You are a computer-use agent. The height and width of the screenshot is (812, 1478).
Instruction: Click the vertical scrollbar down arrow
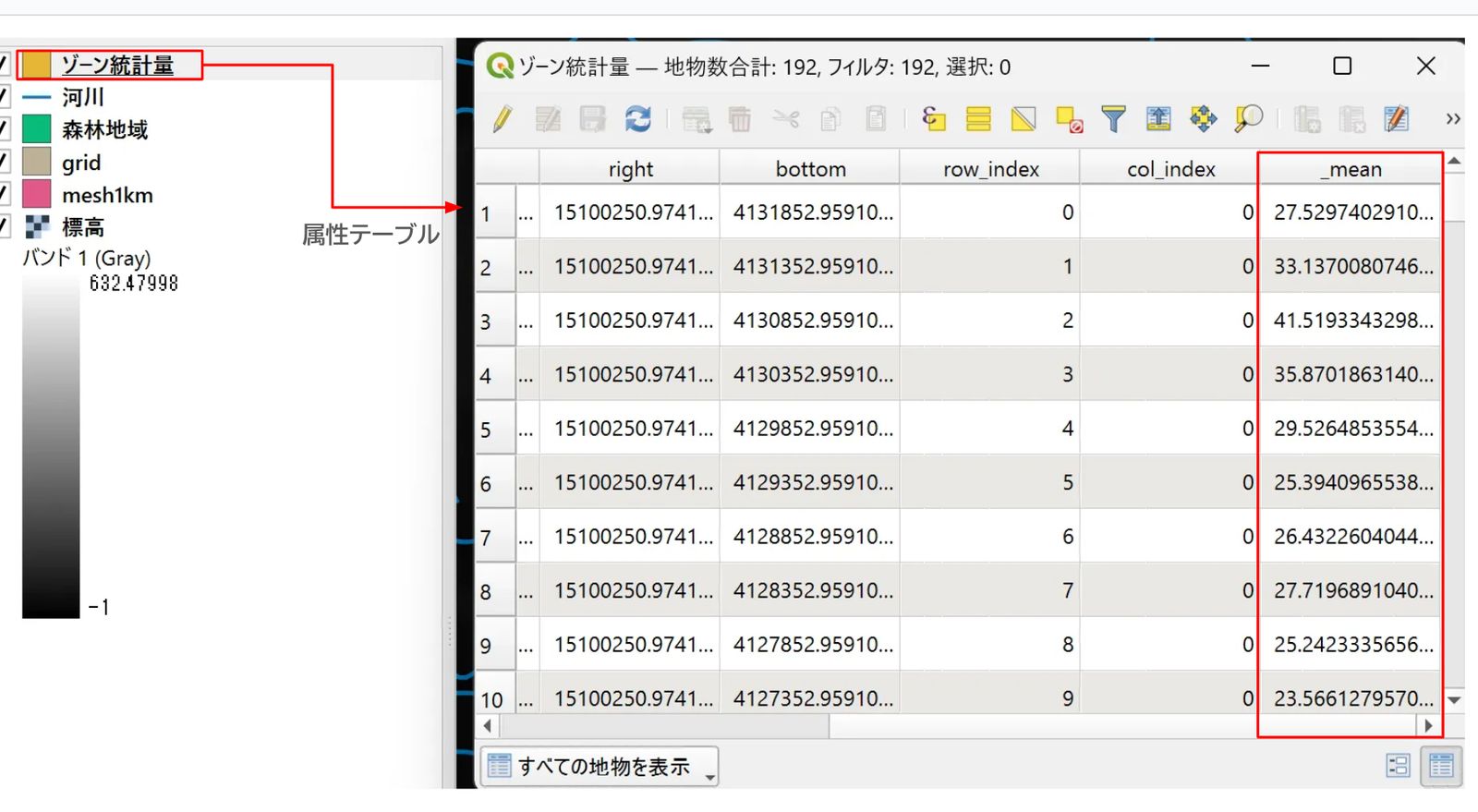click(1454, 700)
